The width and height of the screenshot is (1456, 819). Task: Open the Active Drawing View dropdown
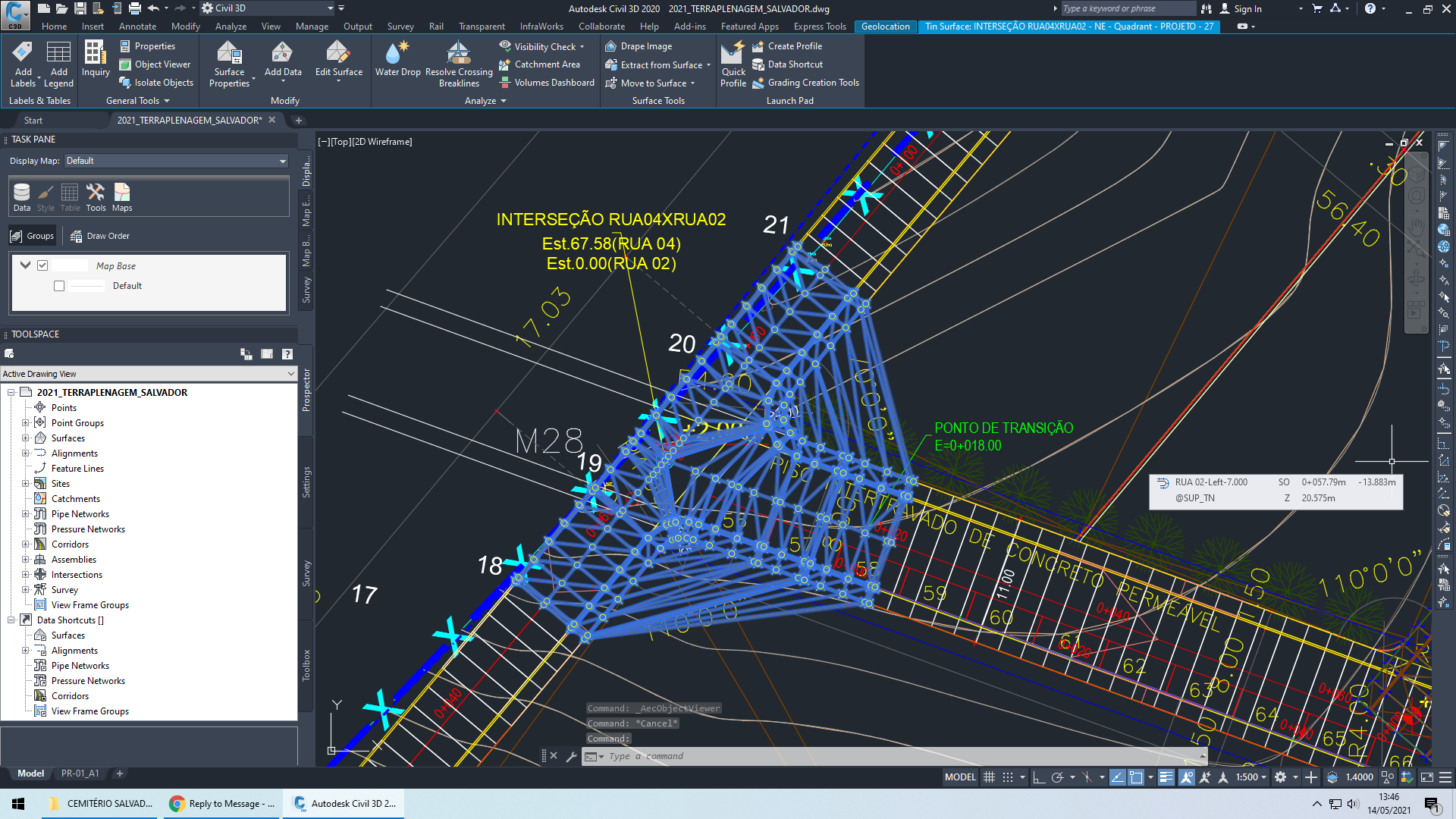tap(149, 374)
